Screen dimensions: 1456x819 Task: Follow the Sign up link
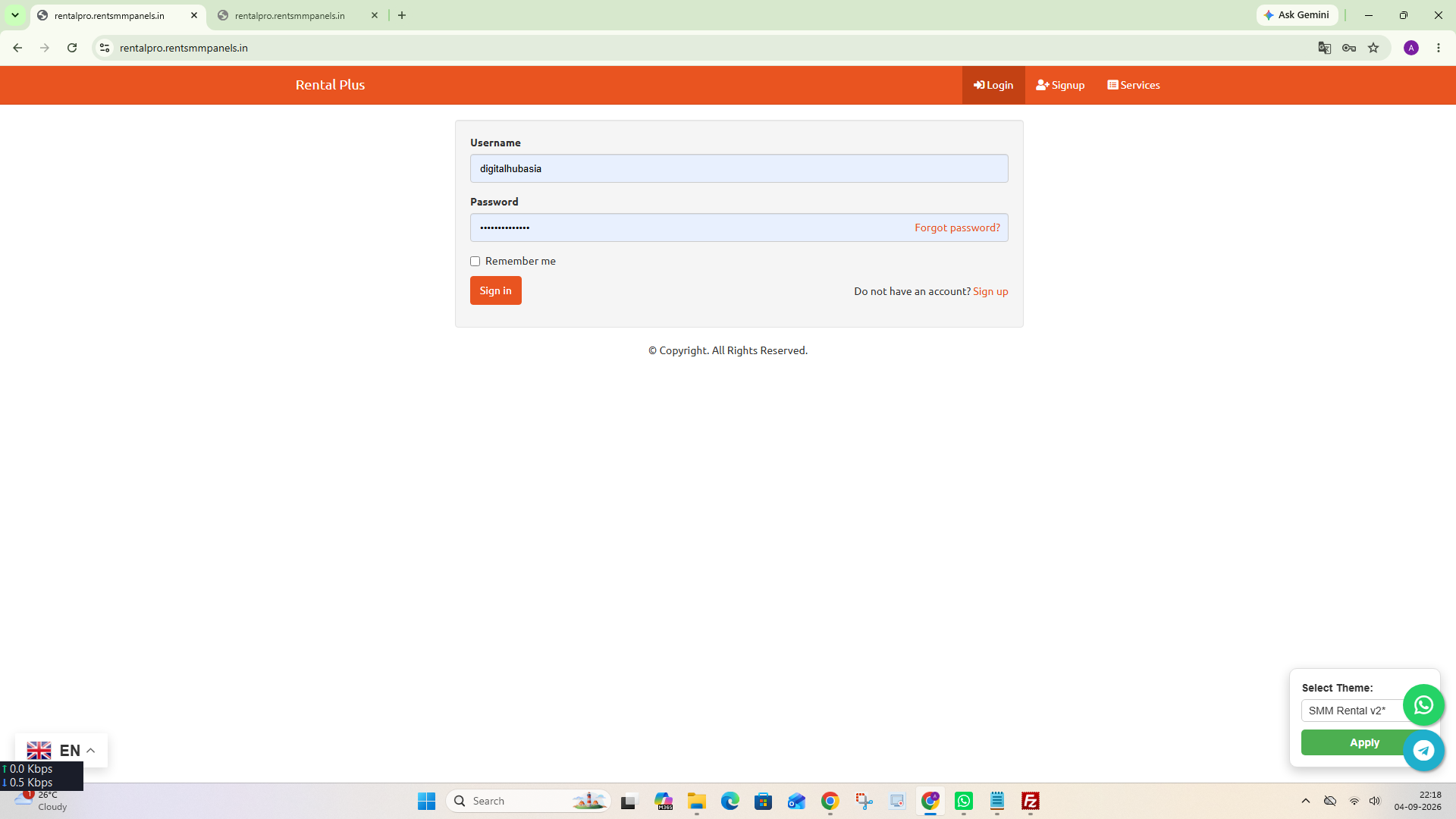tap(990, 291)
